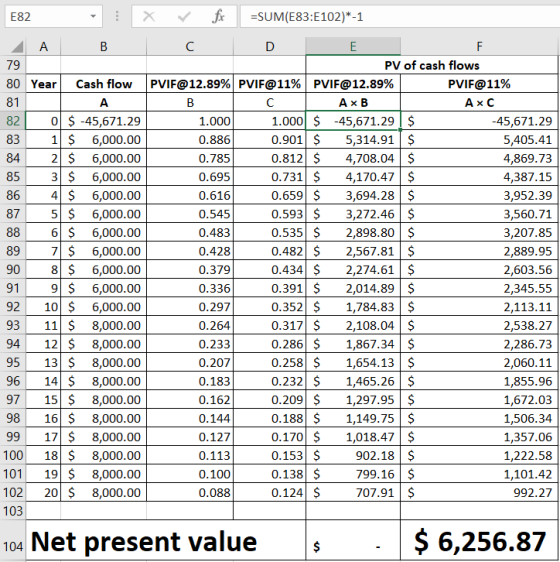Select column C header
Screen dimensions: 560x562
190,47
